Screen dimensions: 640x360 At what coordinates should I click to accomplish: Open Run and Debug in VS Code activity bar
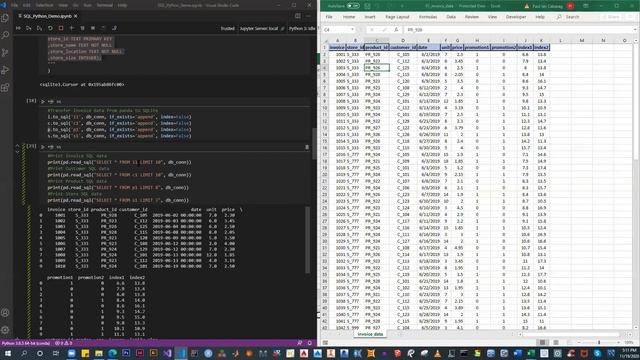(5, 70)
